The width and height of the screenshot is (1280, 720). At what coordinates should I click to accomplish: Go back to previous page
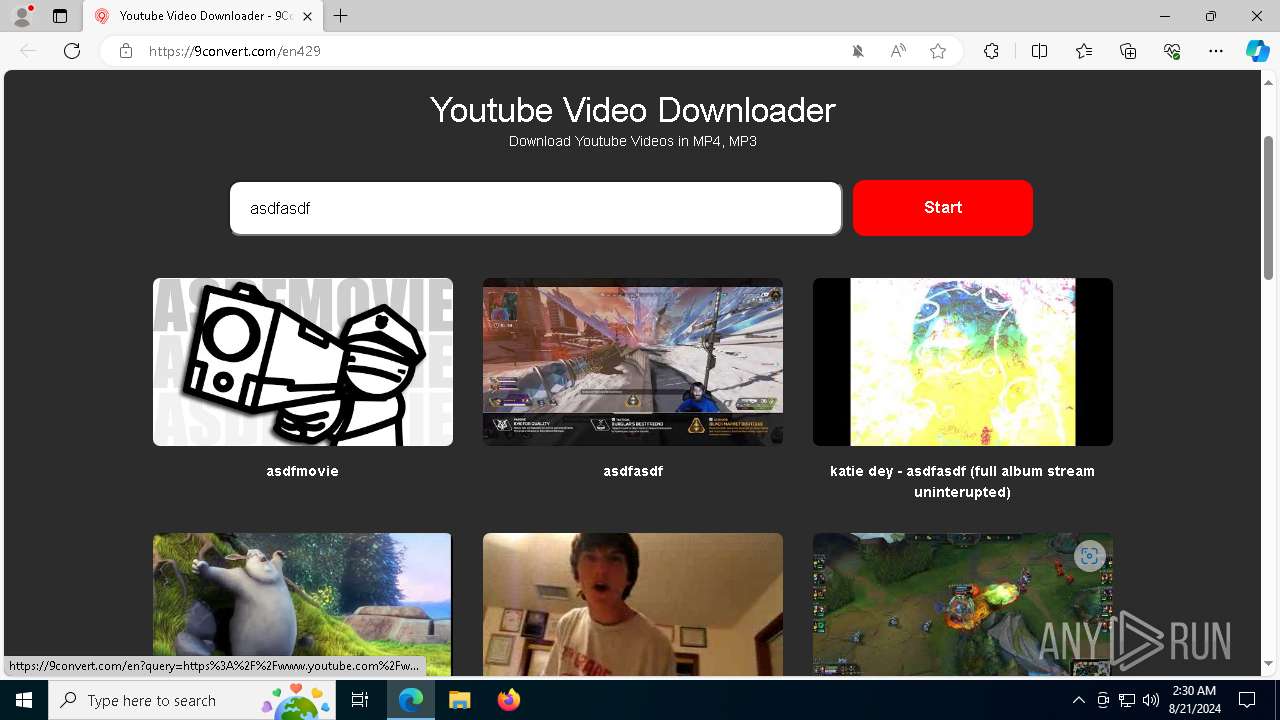pos(28,51)
